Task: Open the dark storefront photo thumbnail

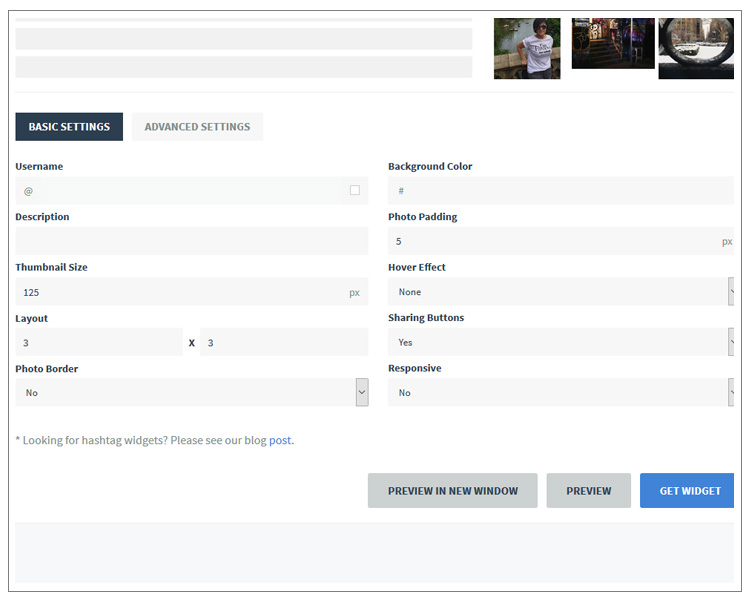Action: click(x=613, y=43)
